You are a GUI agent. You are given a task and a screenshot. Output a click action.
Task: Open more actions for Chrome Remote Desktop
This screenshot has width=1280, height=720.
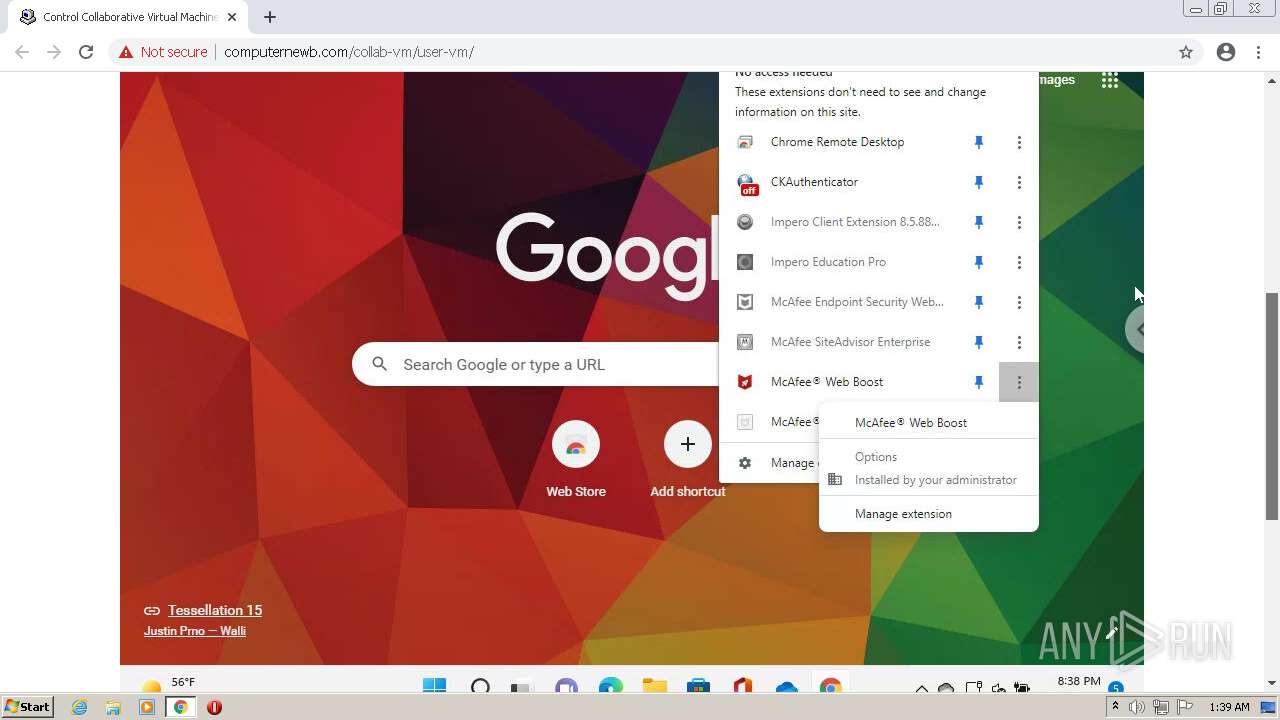(1019, 142)
